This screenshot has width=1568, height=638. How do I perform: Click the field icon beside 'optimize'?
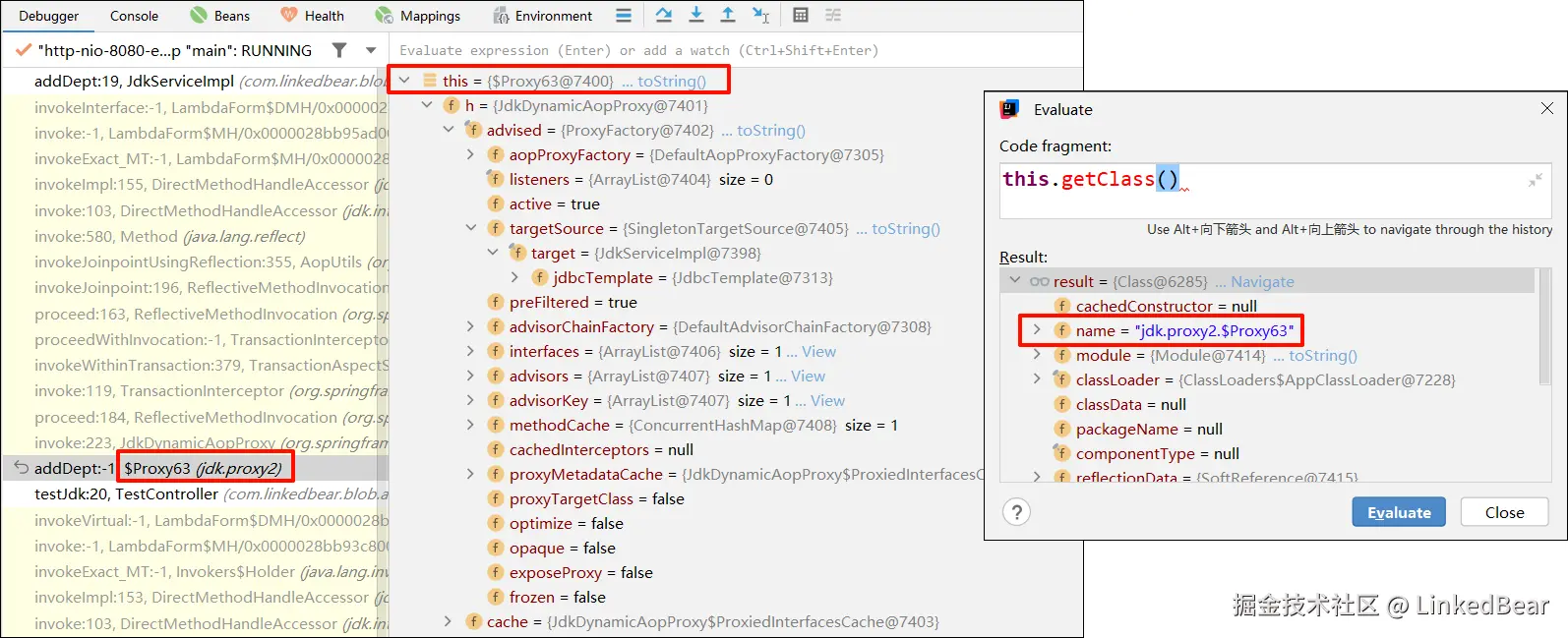pyautogui.click(x=495, y=523)
